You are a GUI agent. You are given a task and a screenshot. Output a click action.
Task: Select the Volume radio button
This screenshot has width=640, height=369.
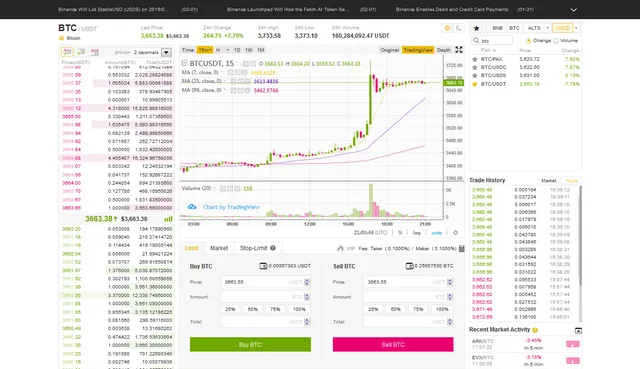tap(556, 41)
